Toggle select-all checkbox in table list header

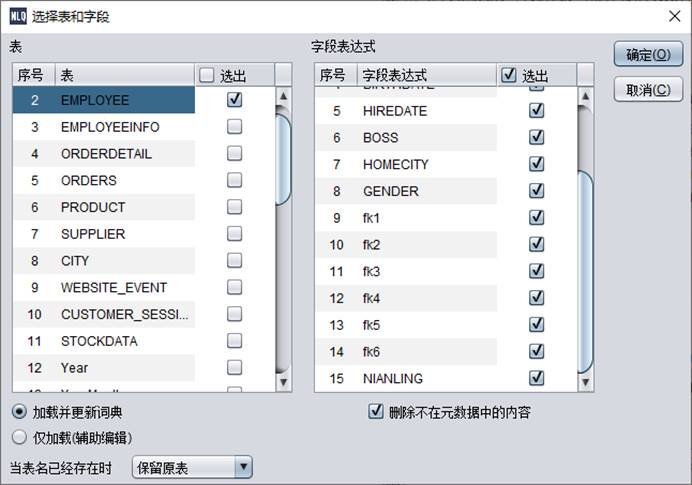click(x=207, y=75)
